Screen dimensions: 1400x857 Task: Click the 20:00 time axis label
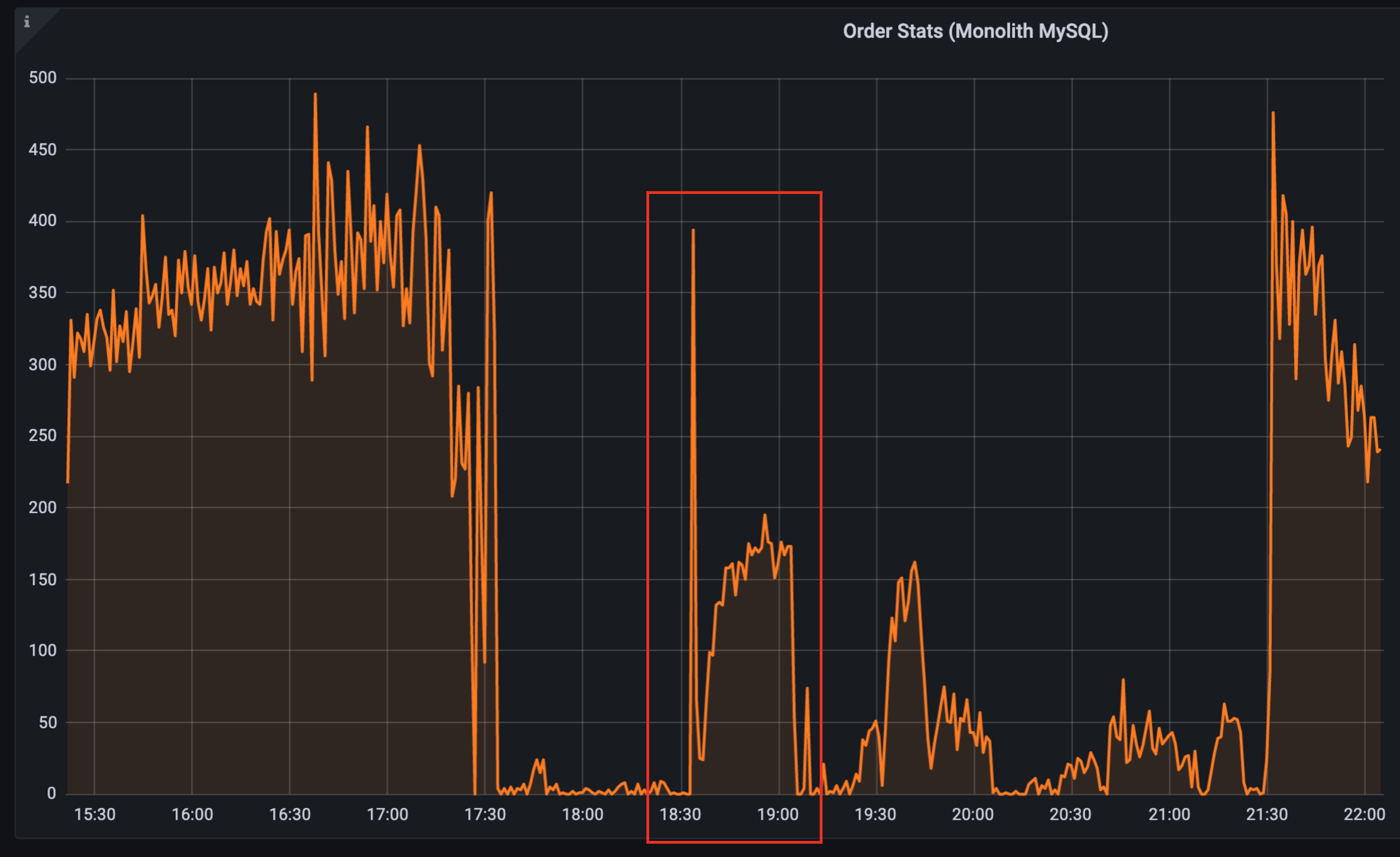pyautogui.click(x=973, y=814)
